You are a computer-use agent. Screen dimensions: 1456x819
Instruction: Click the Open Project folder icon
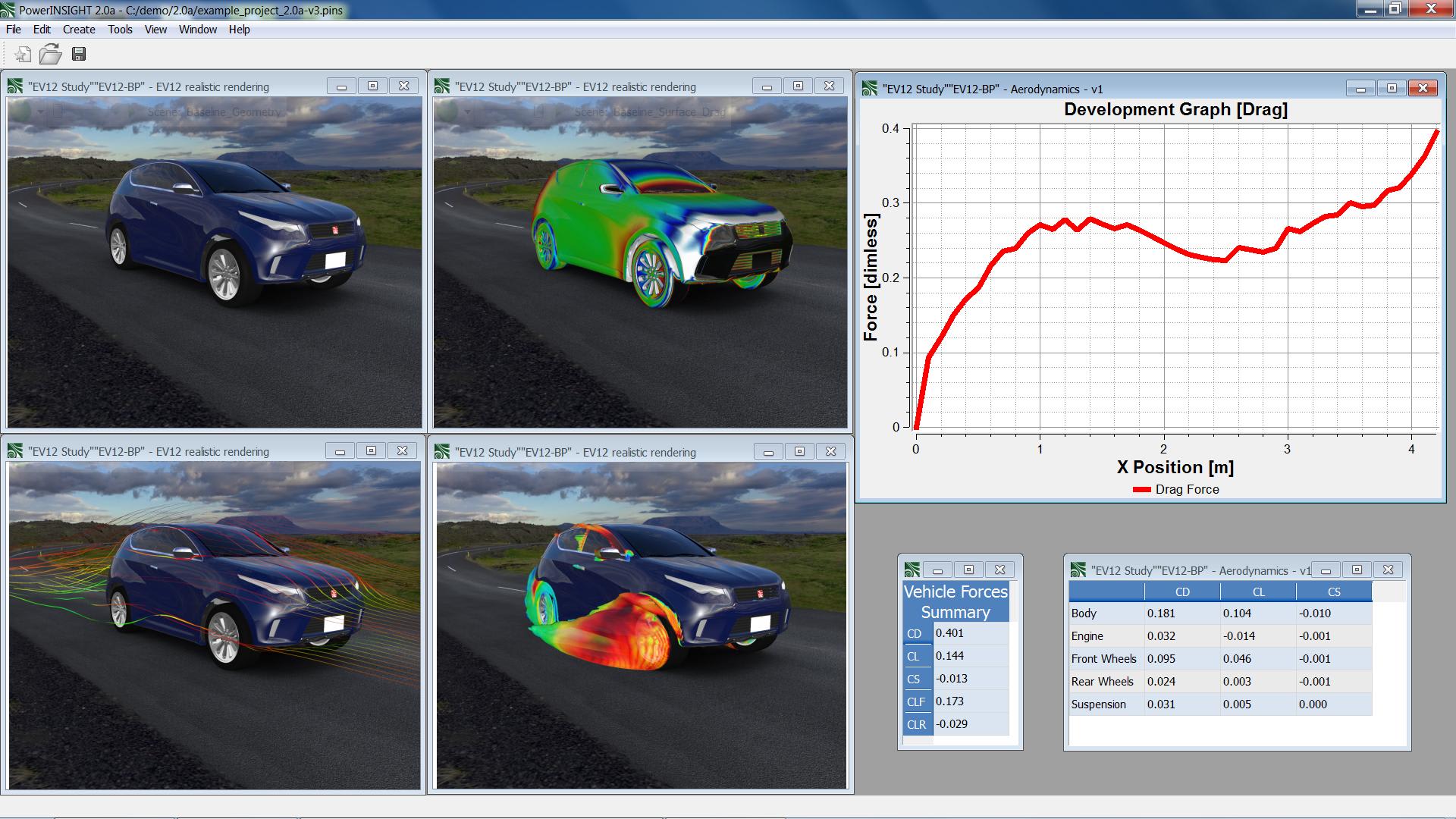tap(51, 54)
